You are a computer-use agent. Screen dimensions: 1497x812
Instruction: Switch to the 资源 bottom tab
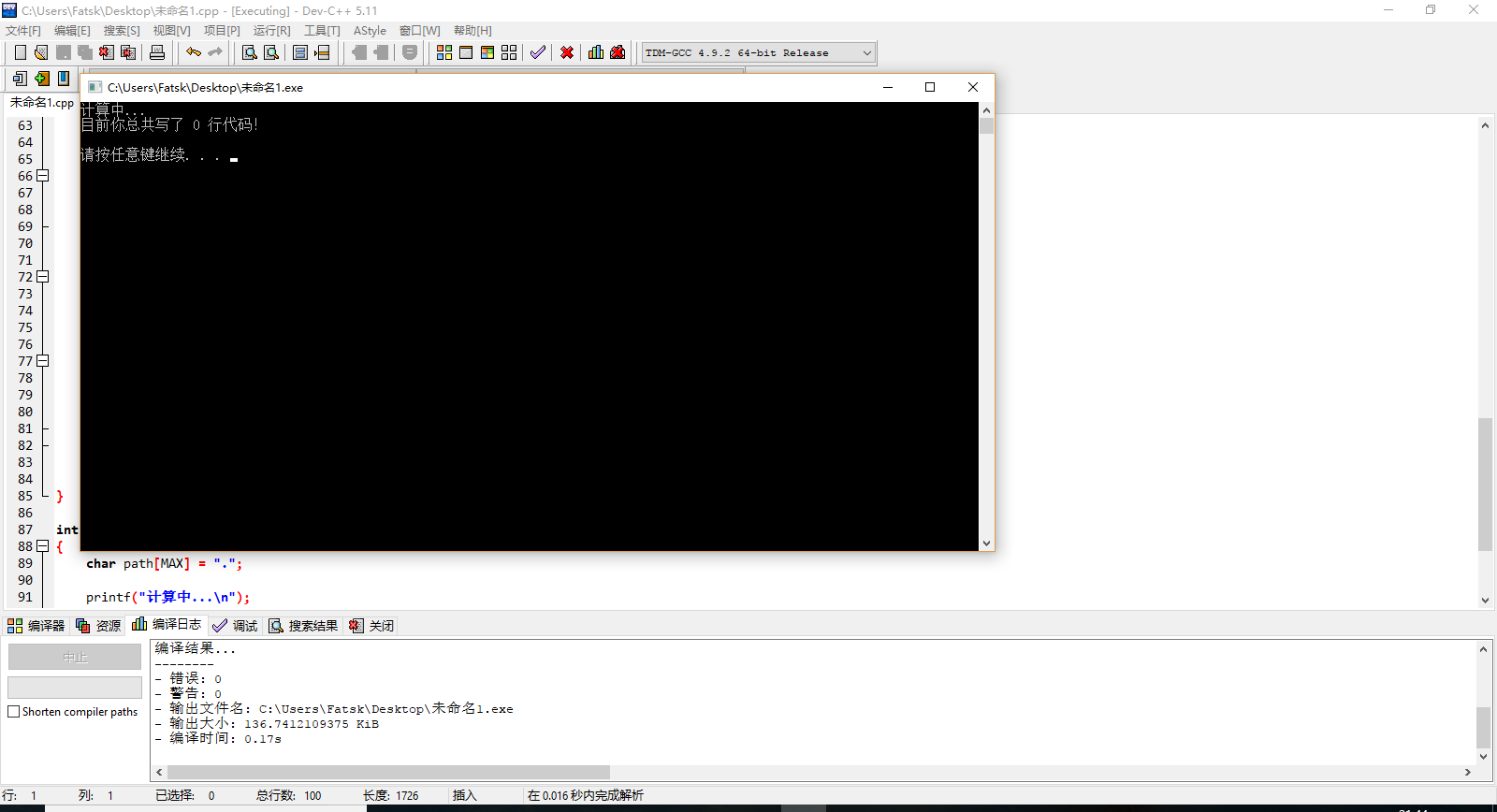click(x=98, y=626)
